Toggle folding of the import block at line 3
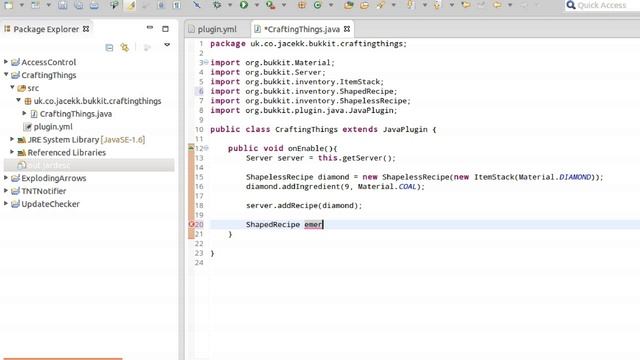The image size is (640, 360). tap(206, 62)
